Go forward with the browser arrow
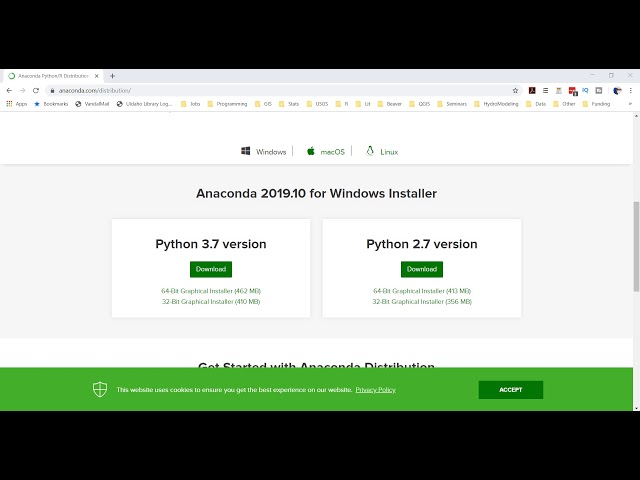The image size is (640, 480). coord(22,91)
